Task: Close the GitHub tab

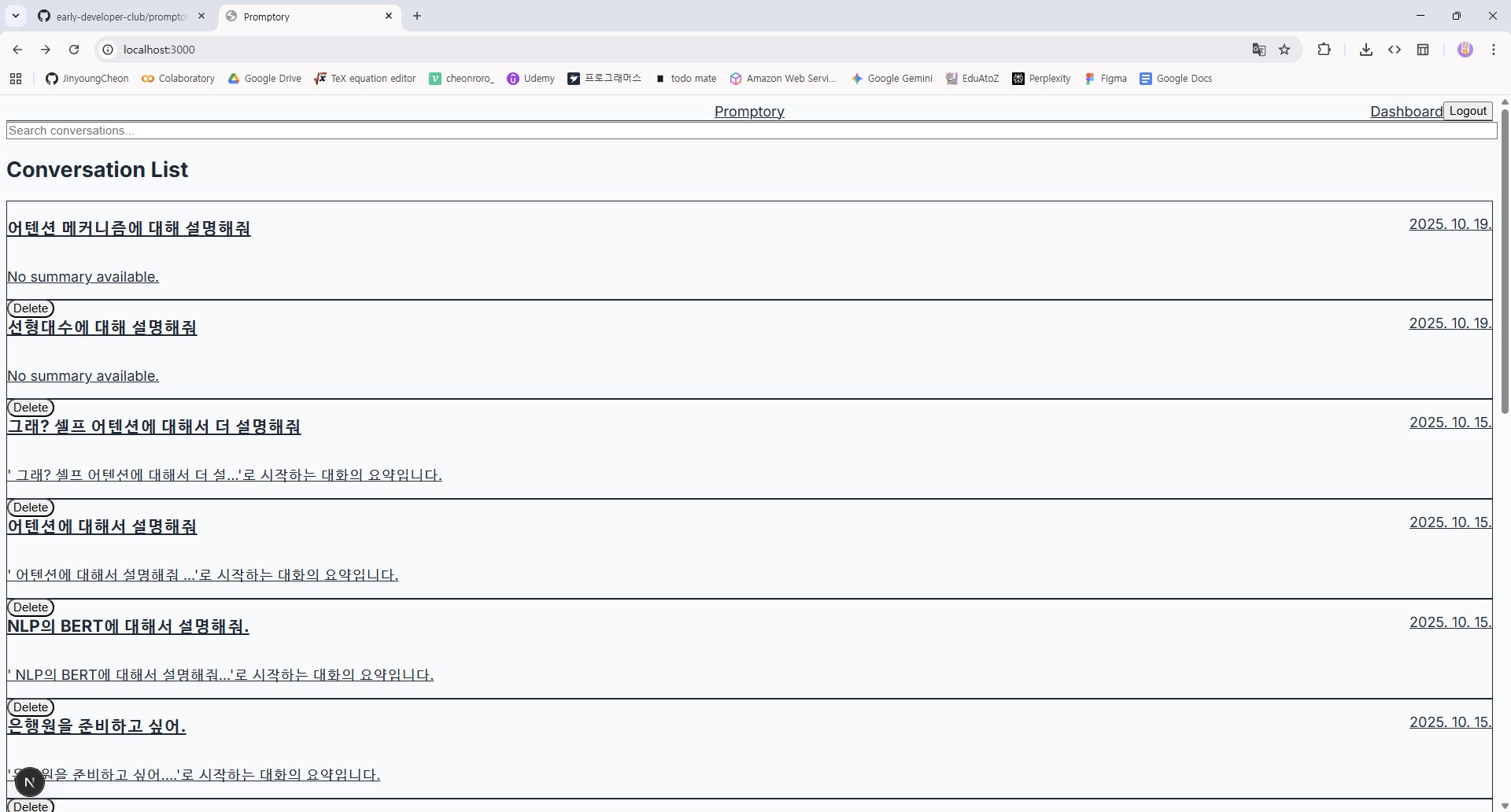Action: point(201,16)
